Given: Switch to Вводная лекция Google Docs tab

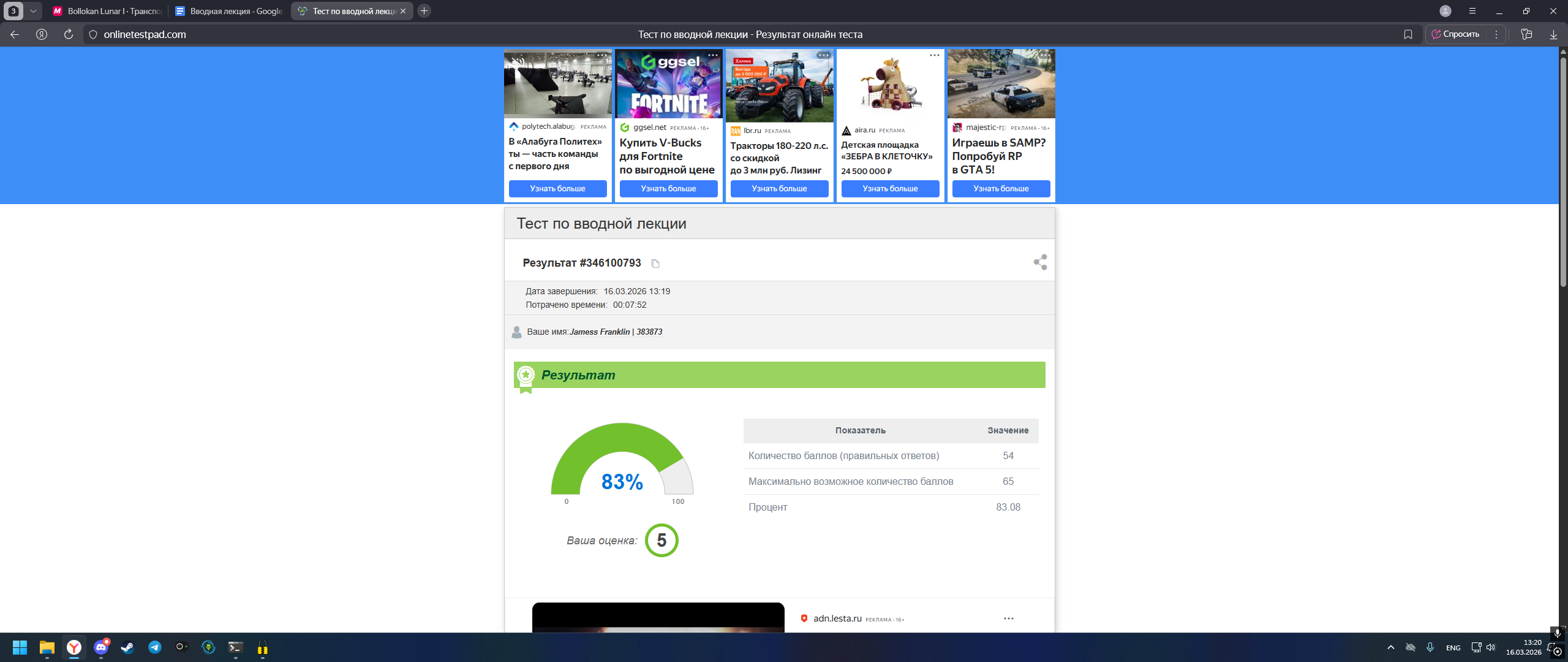Looking at the screenshot, I should pos(229,11).
